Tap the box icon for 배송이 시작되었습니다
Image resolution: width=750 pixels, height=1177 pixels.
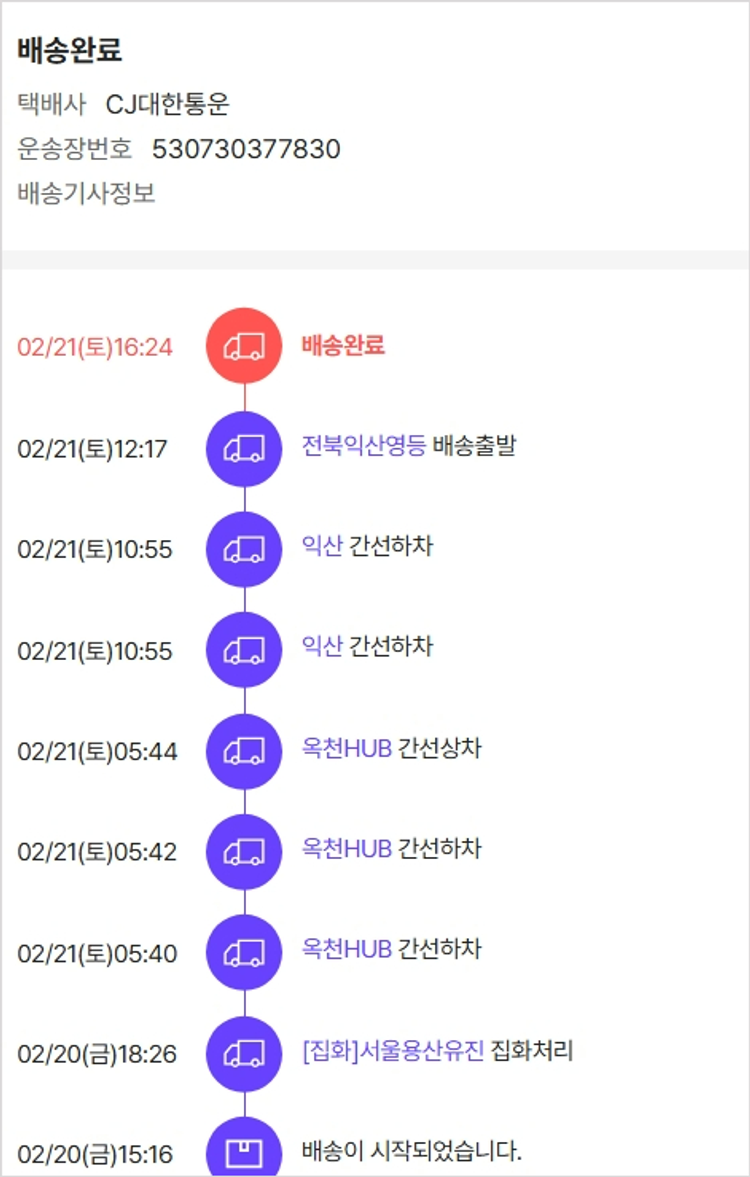pyautogui.click(x=244, y=1152)
